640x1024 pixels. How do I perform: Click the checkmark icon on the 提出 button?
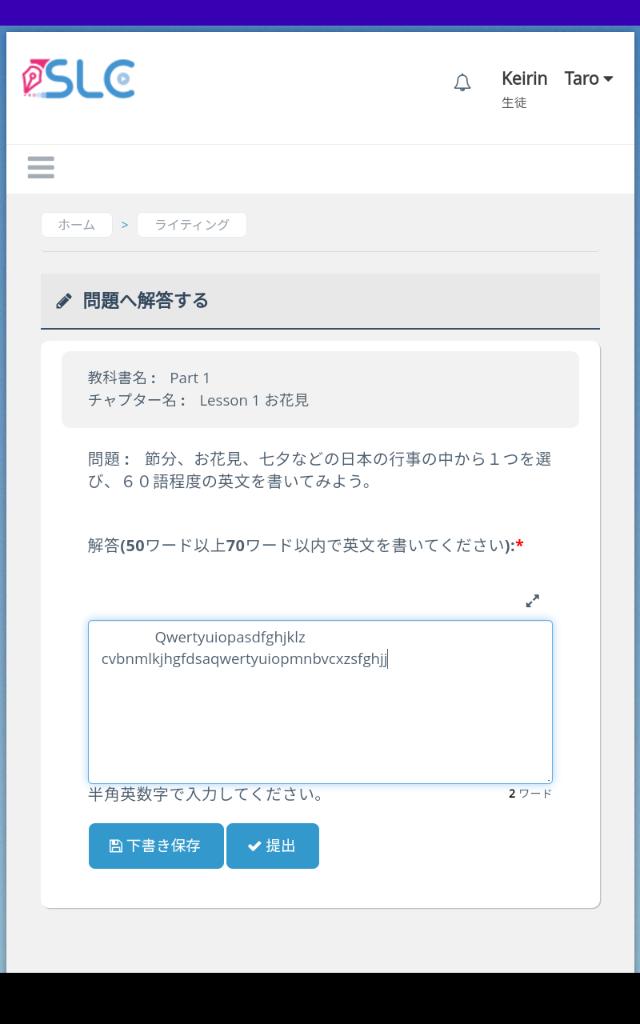point(254,846)
